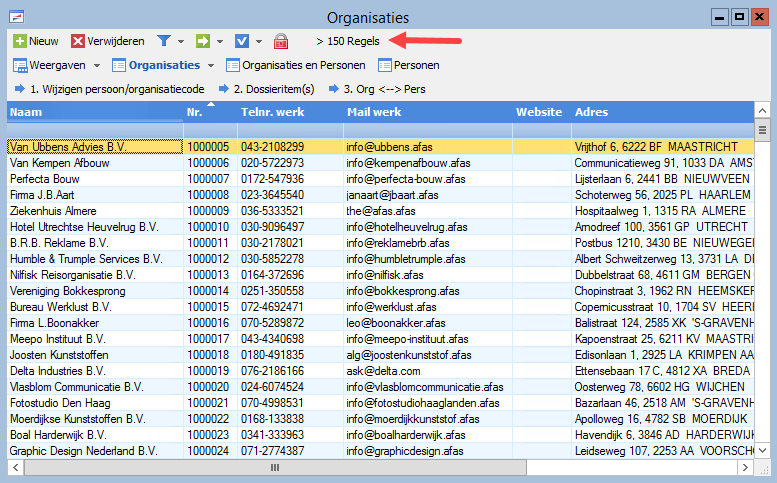Click the application icon in title bar
Screen dimensions: 777x483
tap(16, 17)
